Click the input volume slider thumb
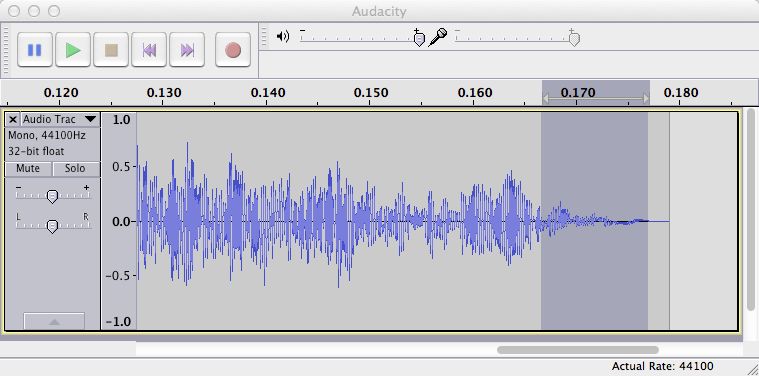Viewport: 759px width, 376px height. 574,39
